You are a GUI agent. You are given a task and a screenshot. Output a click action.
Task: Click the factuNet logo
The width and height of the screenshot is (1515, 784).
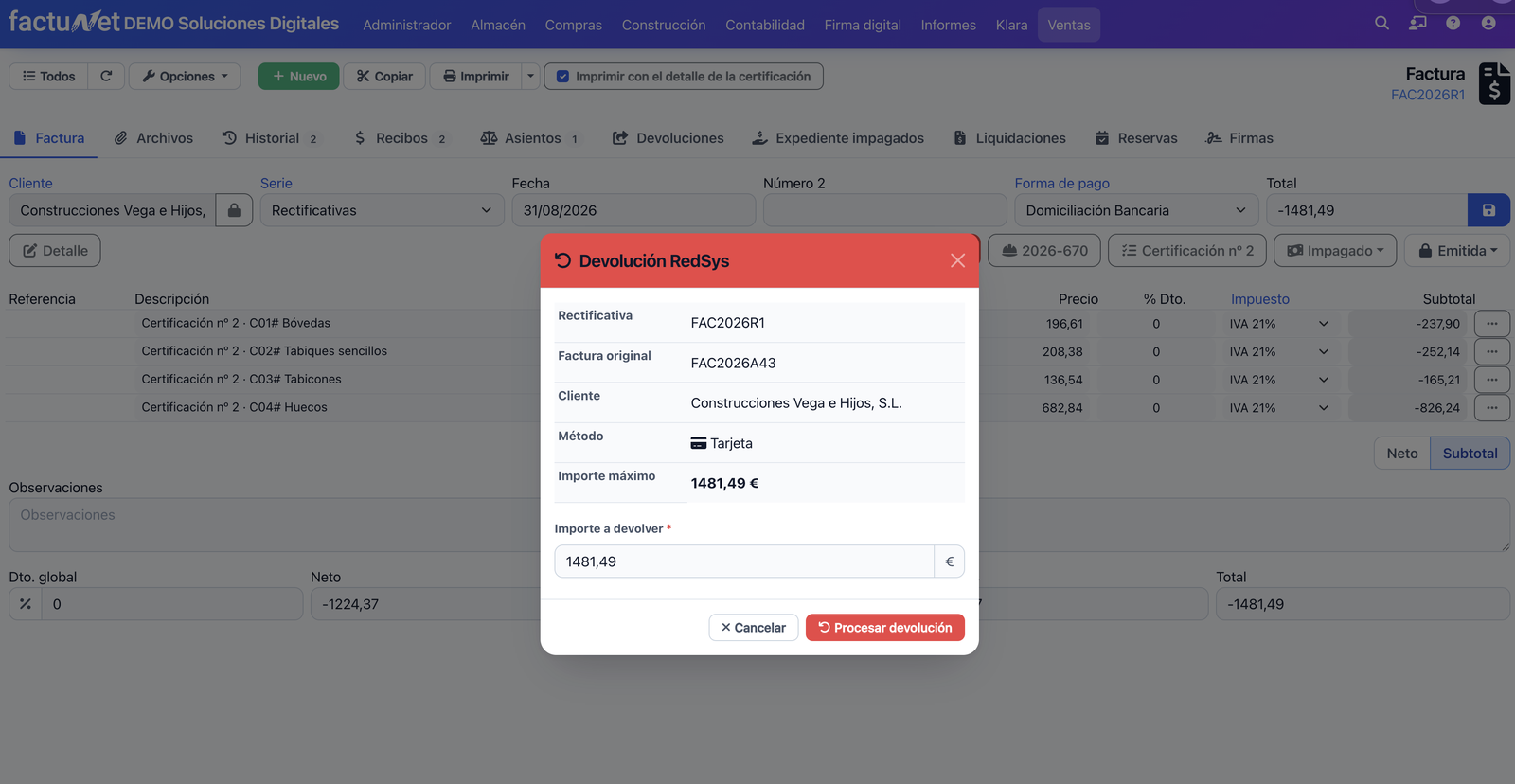tap(64, 22)
